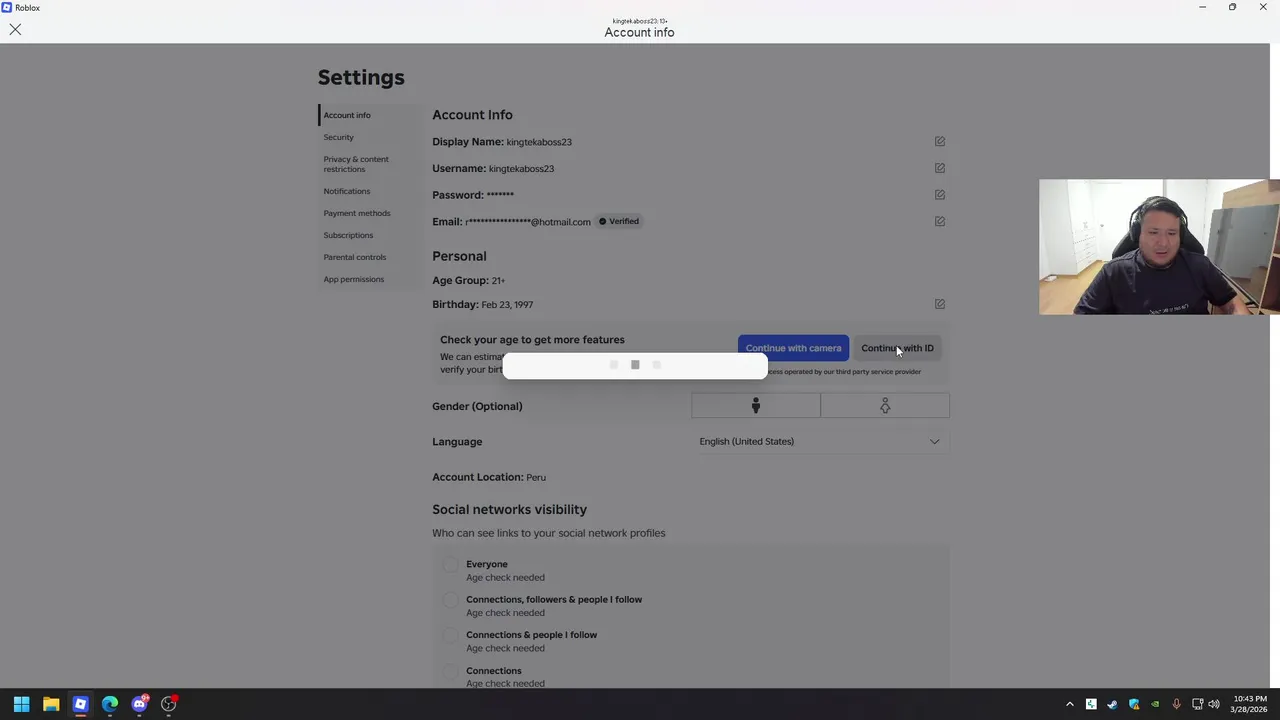Open the Subscriptions tab
The image size is (1280, 720).
coord(348,235)
